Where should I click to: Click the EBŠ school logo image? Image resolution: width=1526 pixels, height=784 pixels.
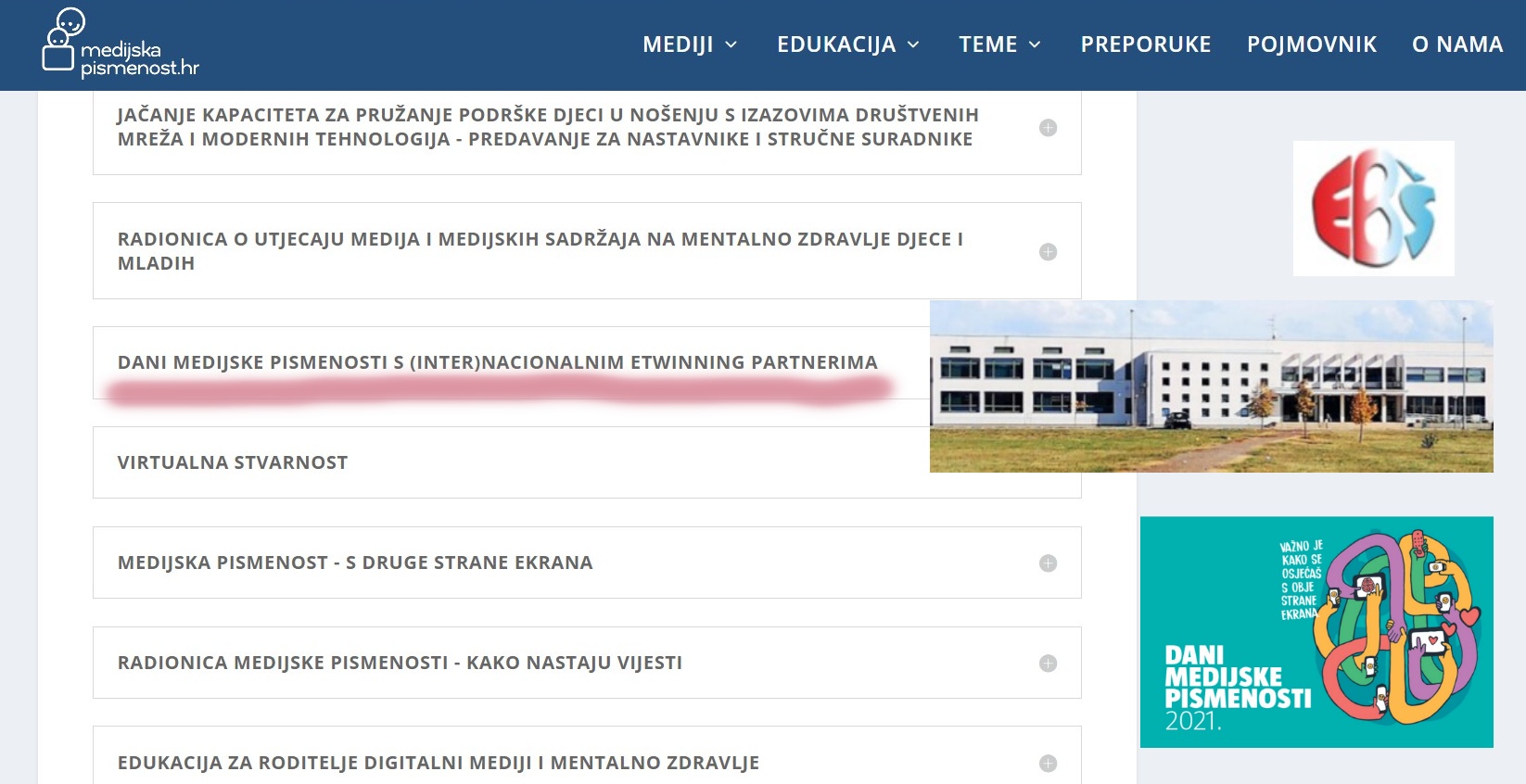[x=1374, y=209]
